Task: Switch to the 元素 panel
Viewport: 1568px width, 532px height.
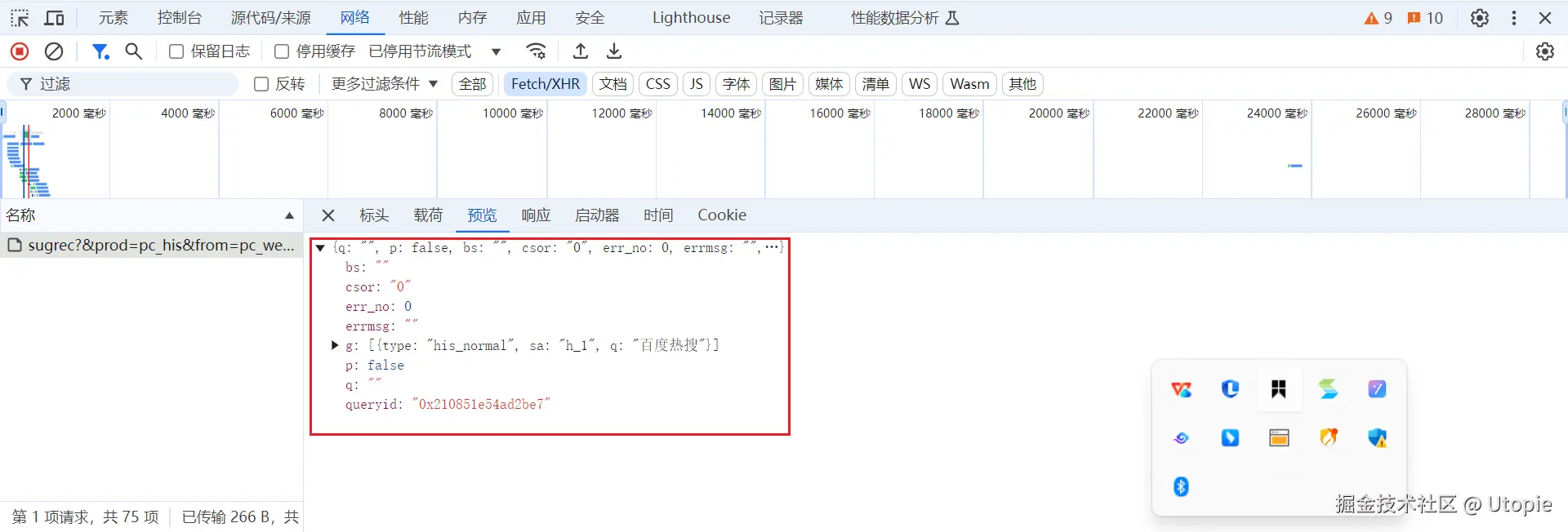Action: (x=113, y=18)
